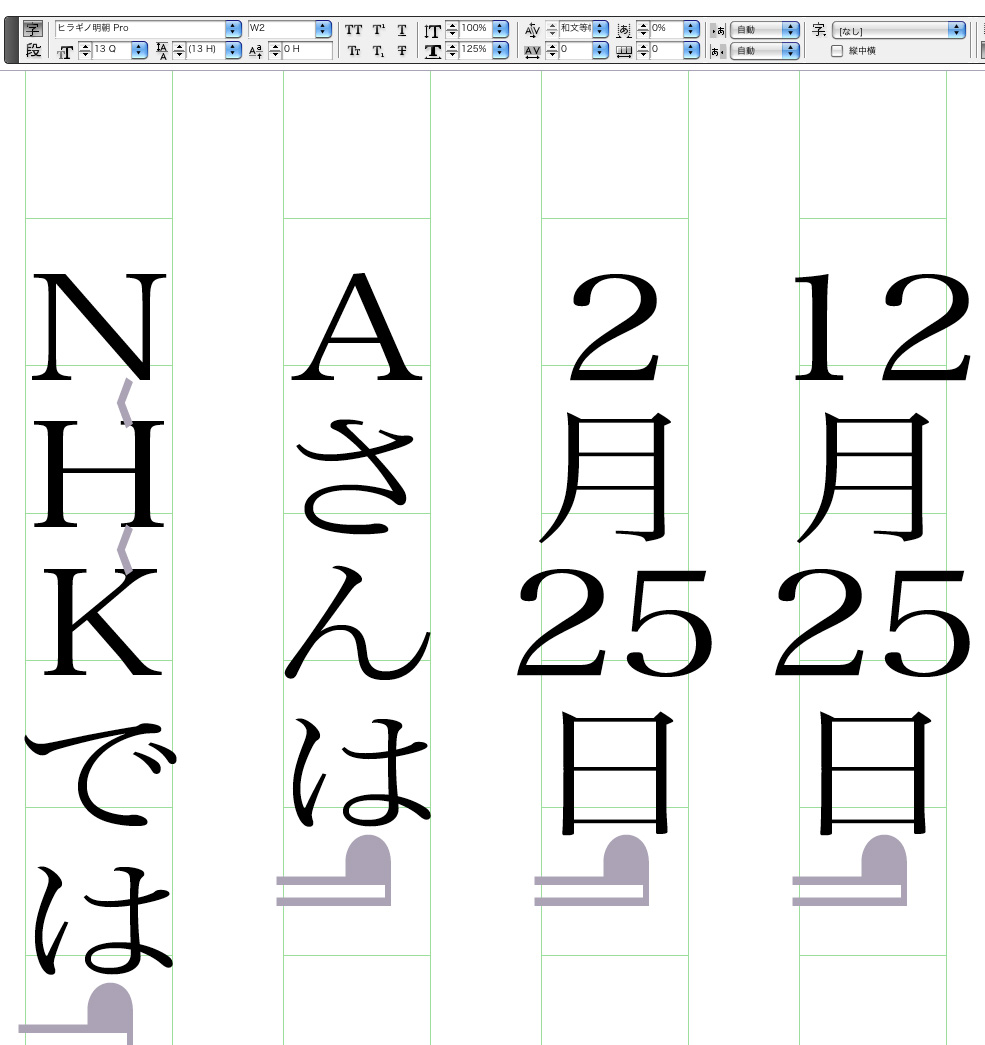Switch to character formatting controls (字)
985x1045 pixels.
pyautogui.click(x=33, y=29)
